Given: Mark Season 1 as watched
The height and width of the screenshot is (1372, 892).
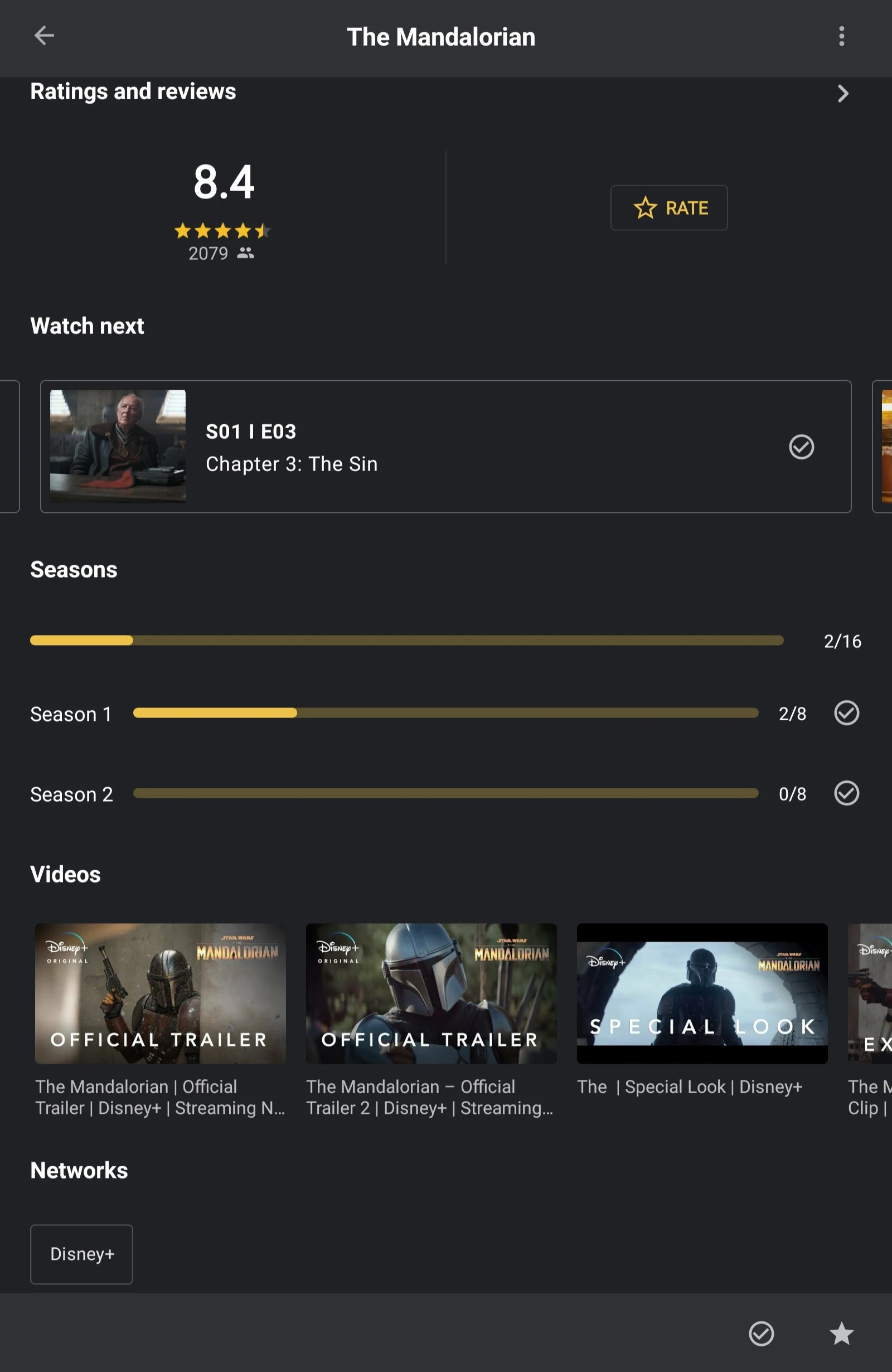Looking at the screenshot, I should pos(846,713).
